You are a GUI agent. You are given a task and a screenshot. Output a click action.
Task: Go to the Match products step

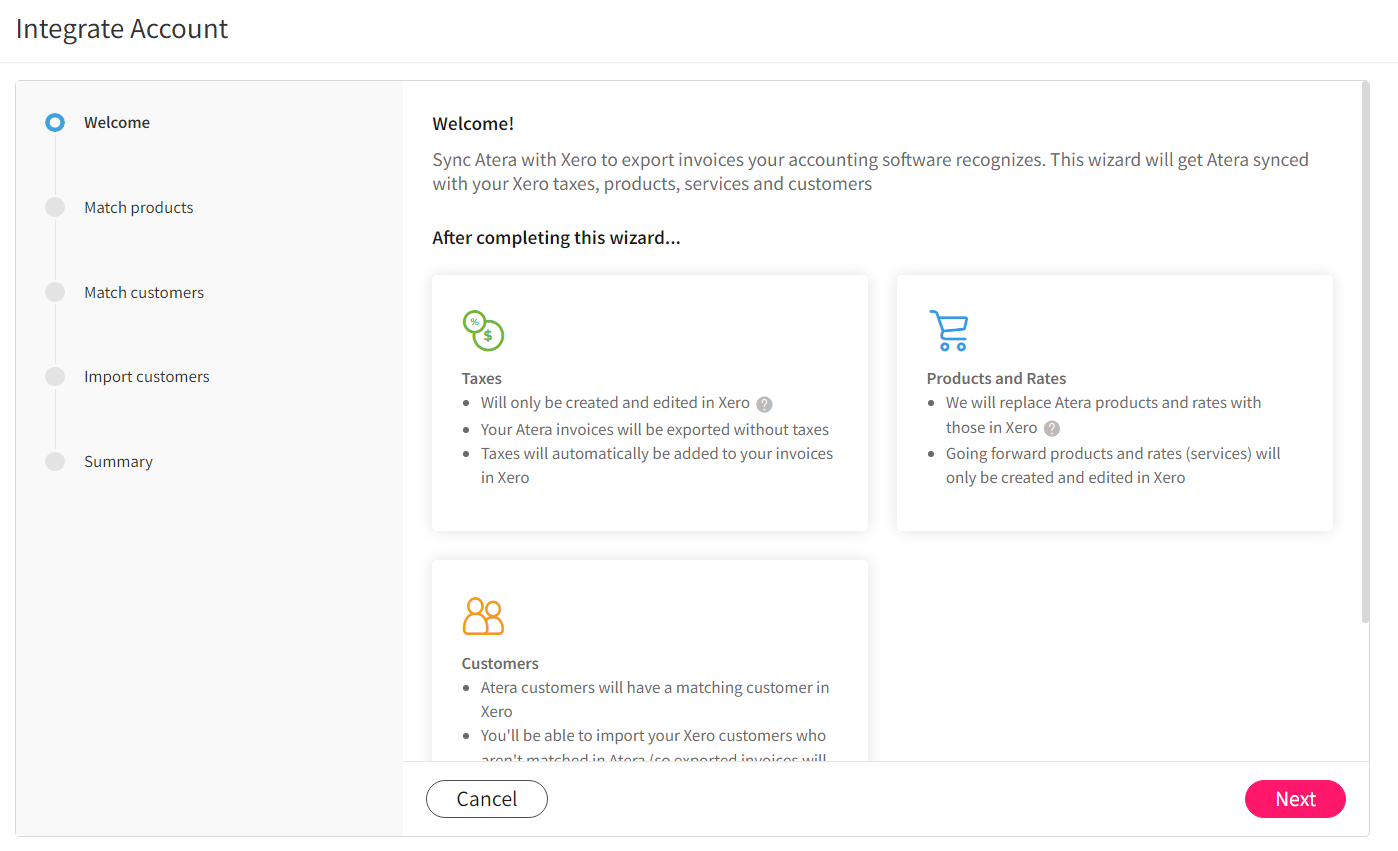click(x=139, y=207)
